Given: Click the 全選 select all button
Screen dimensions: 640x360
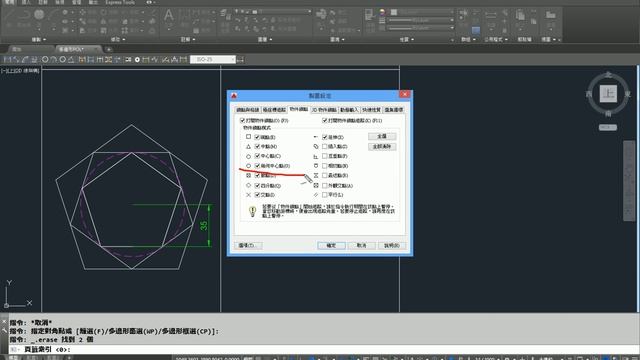Looking at the screenshot, I should pos(382,136).
